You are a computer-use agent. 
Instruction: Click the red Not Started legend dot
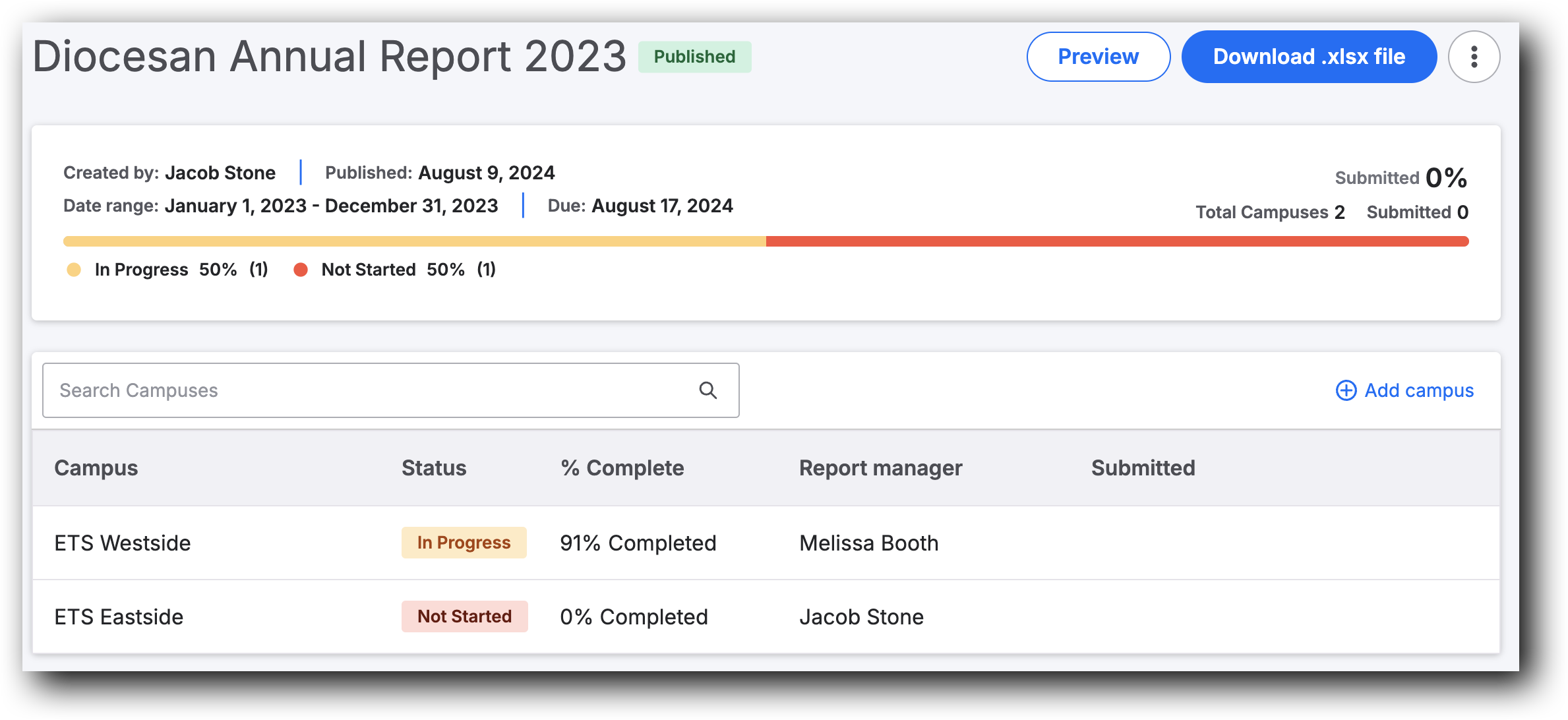(301, 269)
